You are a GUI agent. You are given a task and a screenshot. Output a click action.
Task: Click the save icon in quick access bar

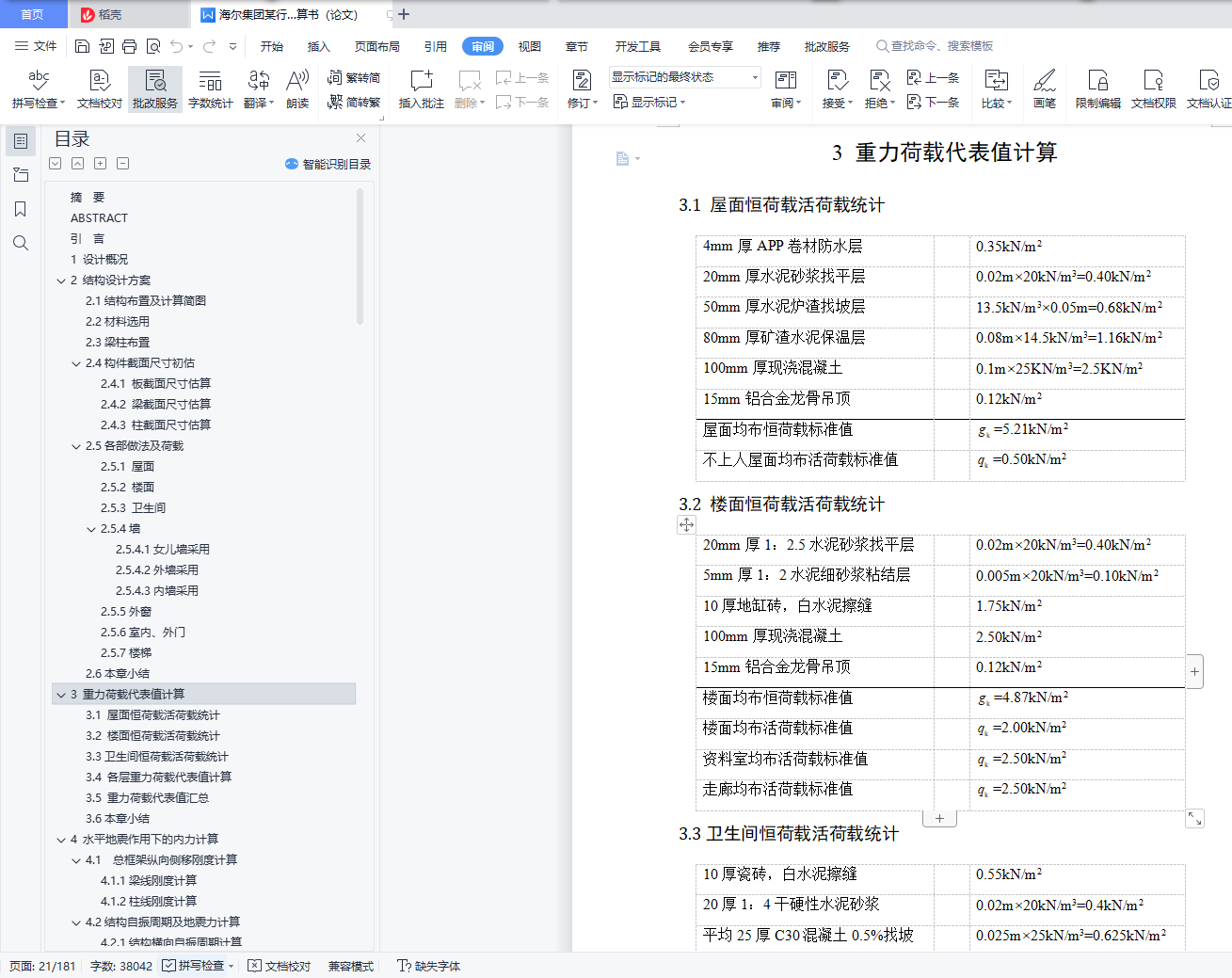[82, 46]
